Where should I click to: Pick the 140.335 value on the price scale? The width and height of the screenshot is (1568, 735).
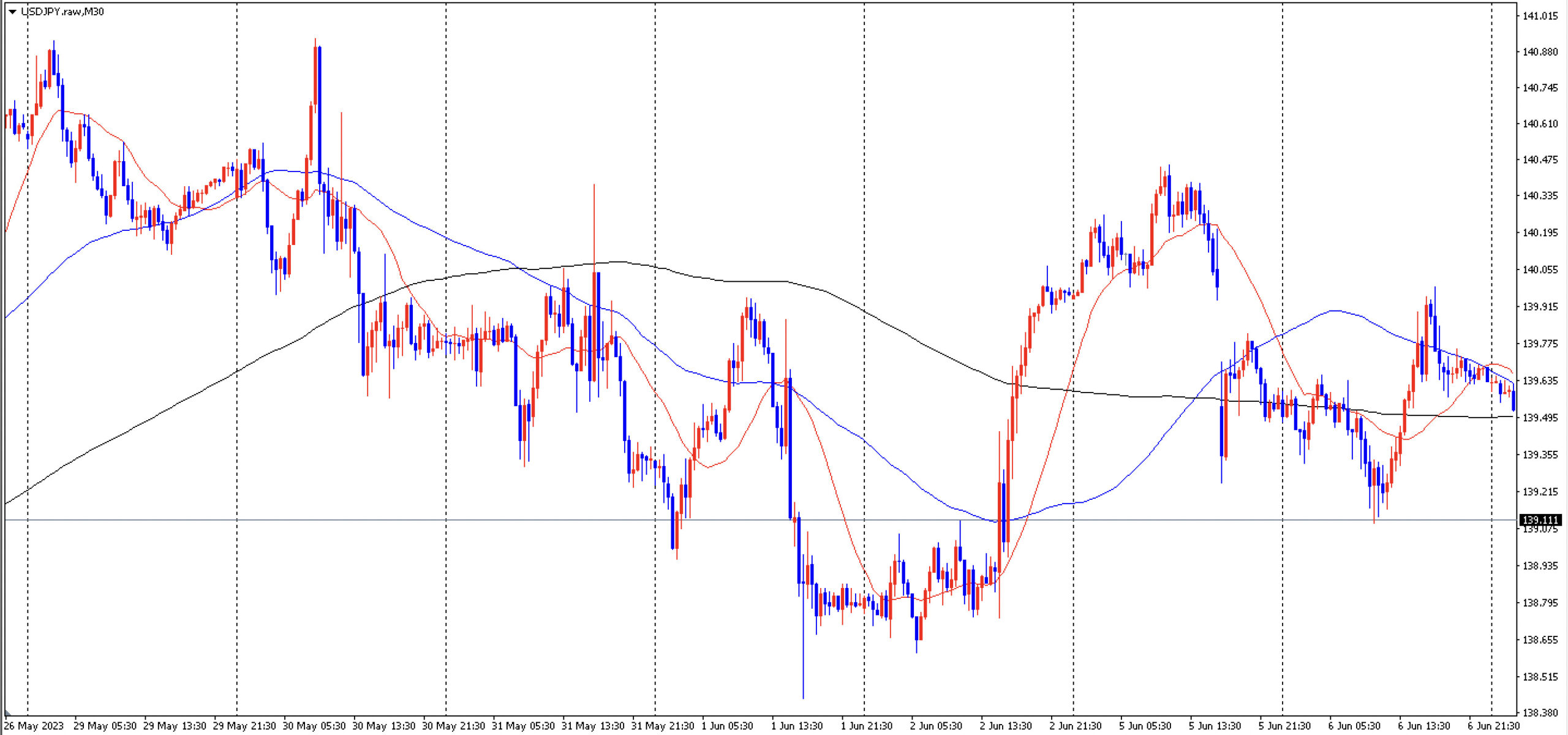(x=1540, y=196)
